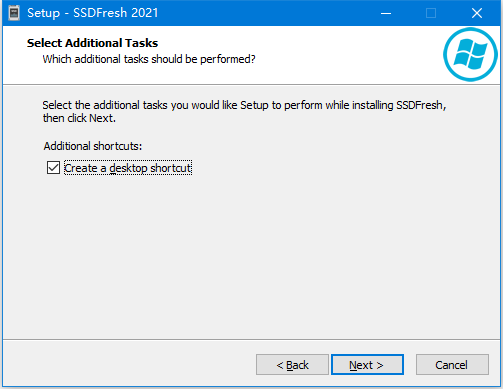The width and height of the screenshot is (503, 389).
Task: Click the greyed-out maximize button
Action: click(431, 13)
